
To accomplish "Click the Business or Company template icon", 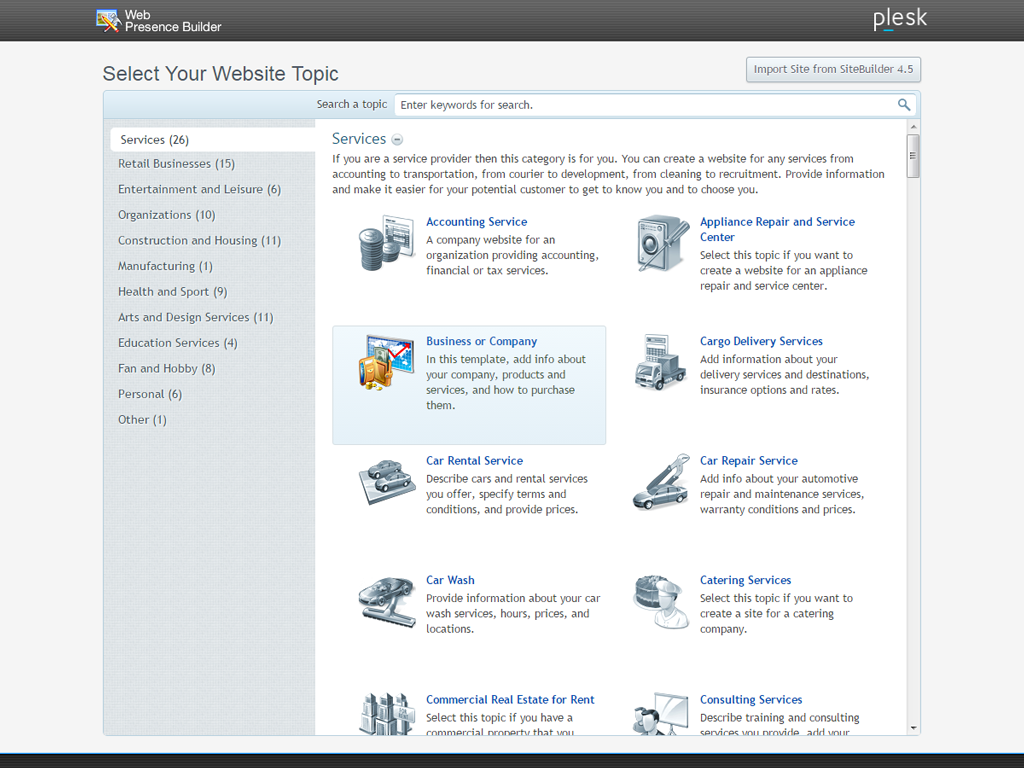I will pos(387,363).
